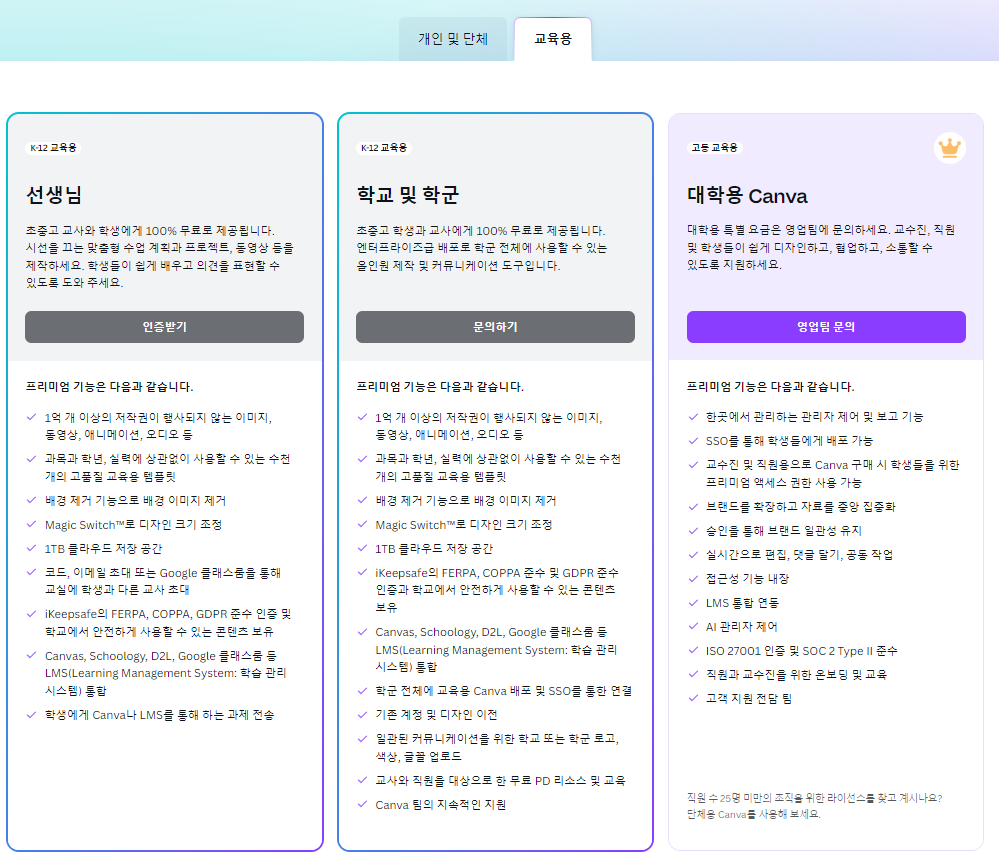Click 'Magic Switch™로 디자인 크기 조정' in 학교 및 학군 card

pyautogui.click(x=464, y=524)
